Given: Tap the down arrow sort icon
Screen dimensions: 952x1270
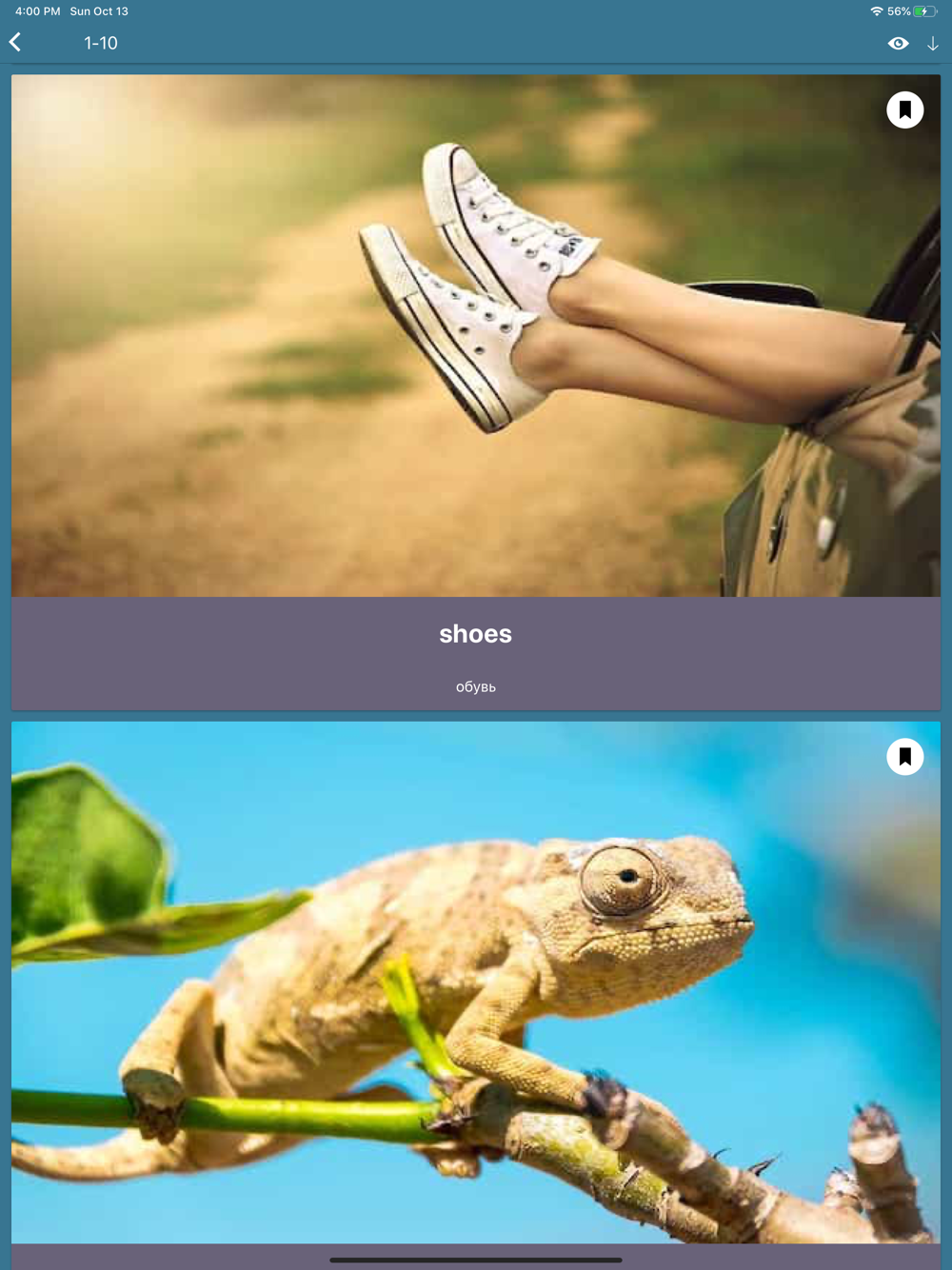Looking at the screenshot, I should pyautogui.click(x=933, y=44).
